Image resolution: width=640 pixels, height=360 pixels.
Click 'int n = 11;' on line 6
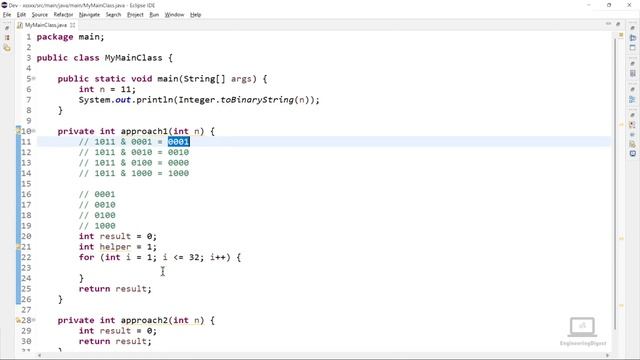[x=107, y=89]
